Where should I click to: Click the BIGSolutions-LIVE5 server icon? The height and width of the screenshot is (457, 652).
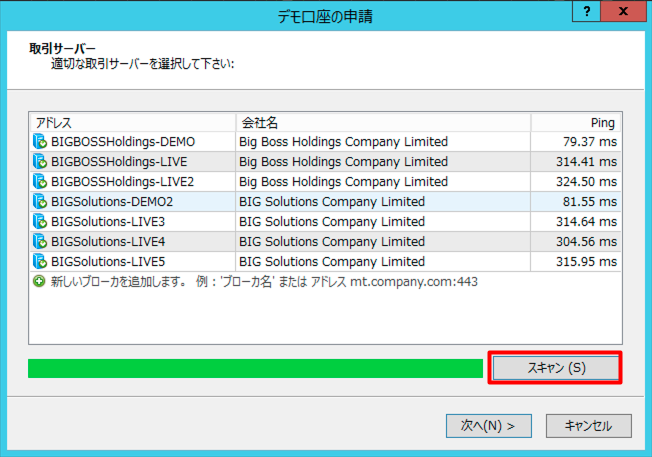[40, 261]
